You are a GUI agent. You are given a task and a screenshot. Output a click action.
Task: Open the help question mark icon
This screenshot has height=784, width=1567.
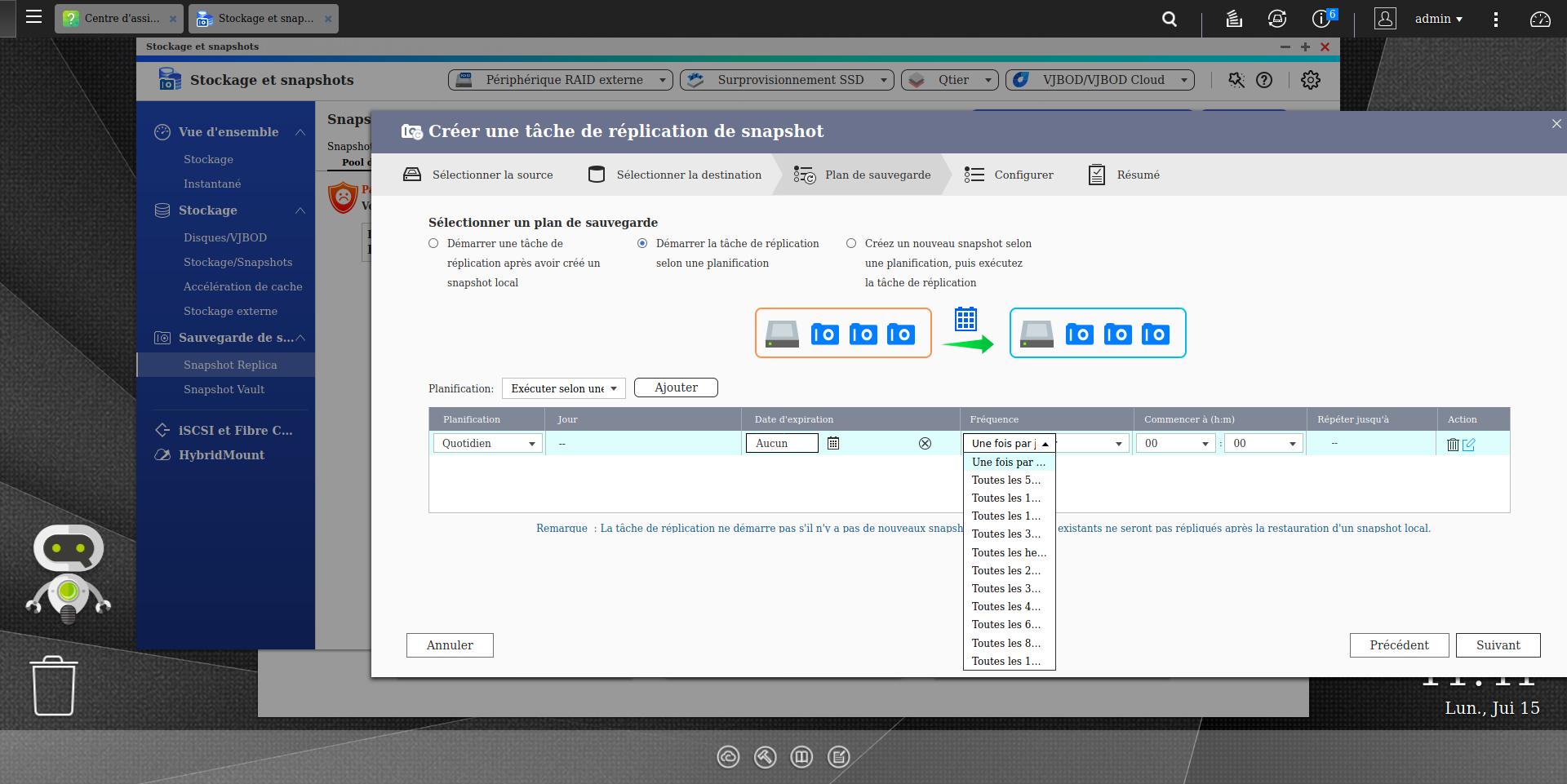coord(1264,80)
